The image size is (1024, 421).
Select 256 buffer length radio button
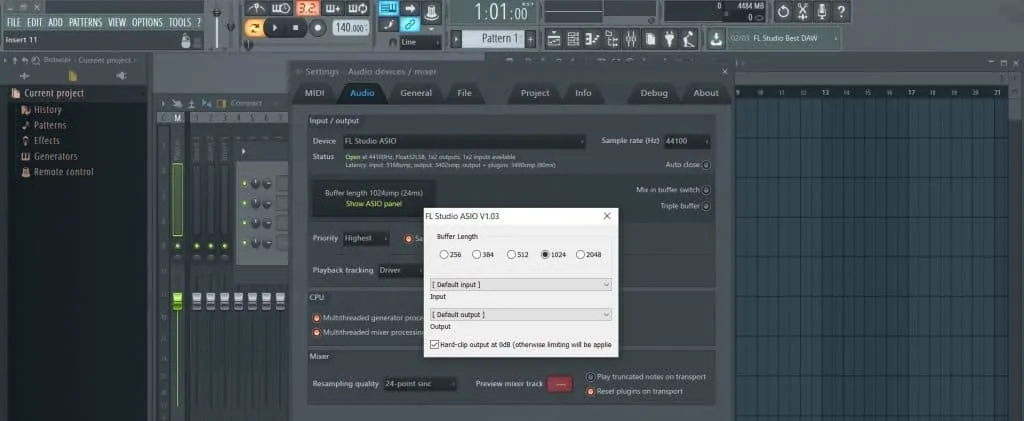[444, 255]
